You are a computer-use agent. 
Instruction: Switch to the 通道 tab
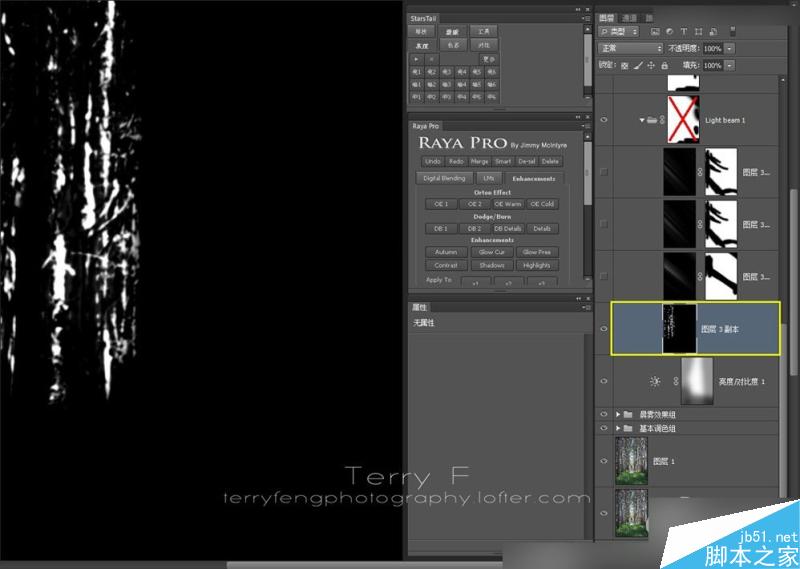[x=629, y=18]
